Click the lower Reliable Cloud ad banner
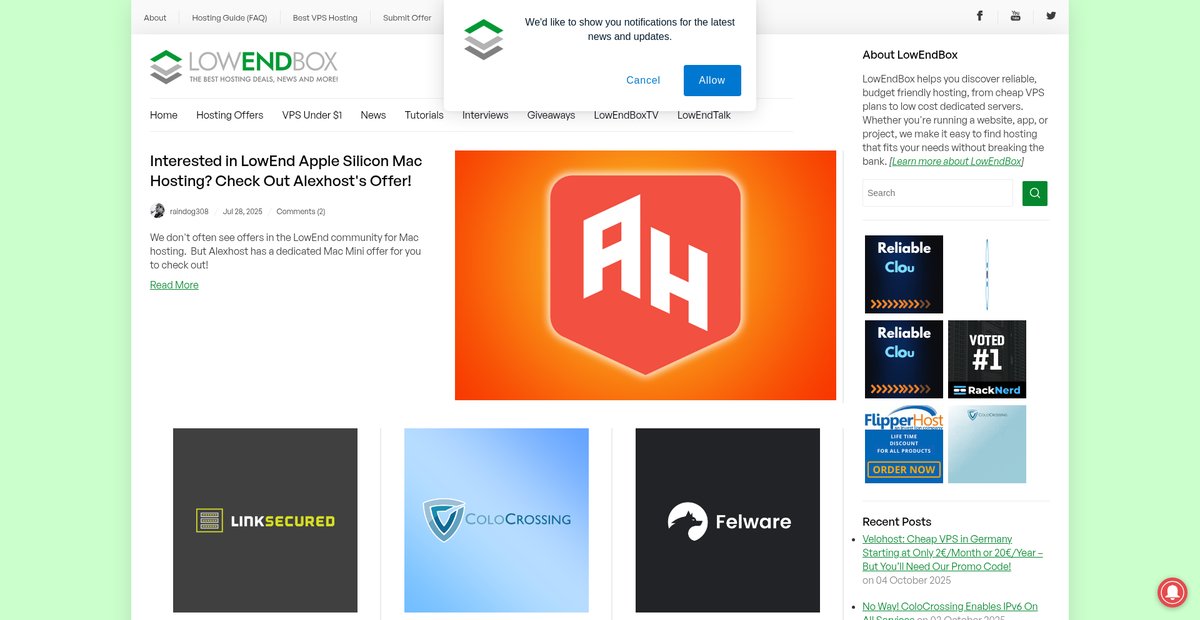 tap(904, 359)
